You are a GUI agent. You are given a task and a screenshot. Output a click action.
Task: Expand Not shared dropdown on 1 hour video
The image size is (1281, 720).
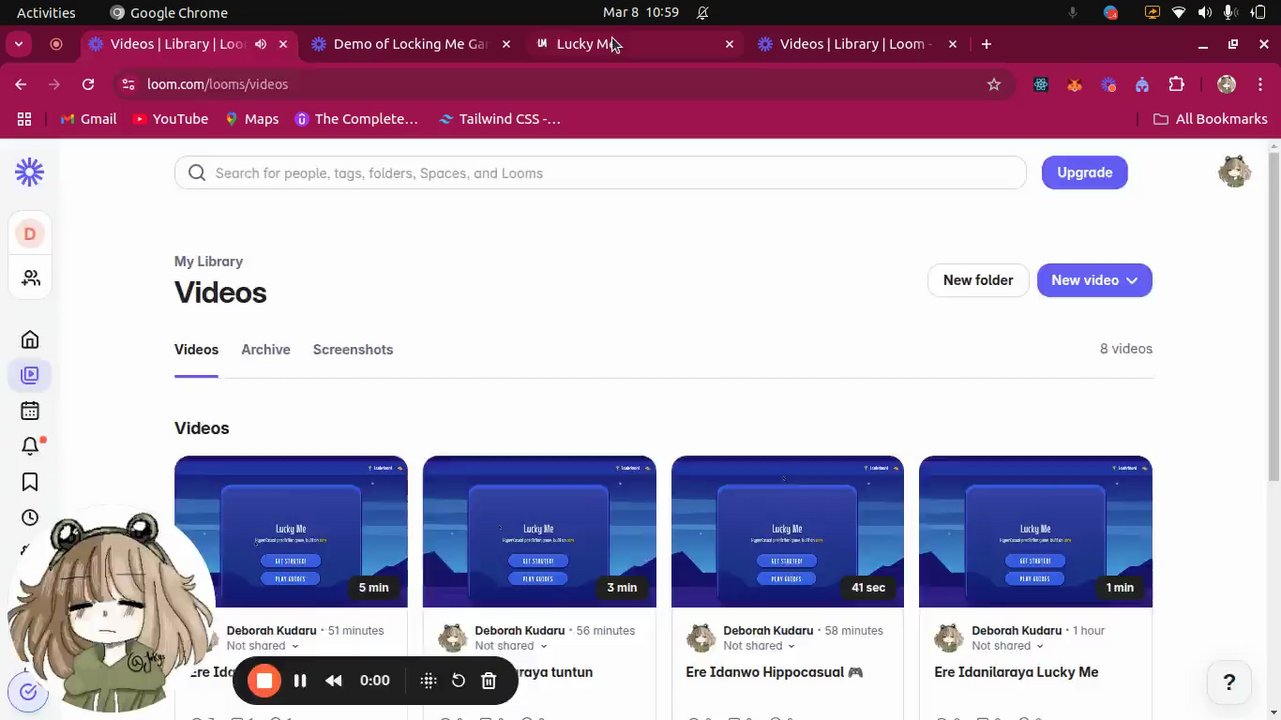(x=1040, y=646)
